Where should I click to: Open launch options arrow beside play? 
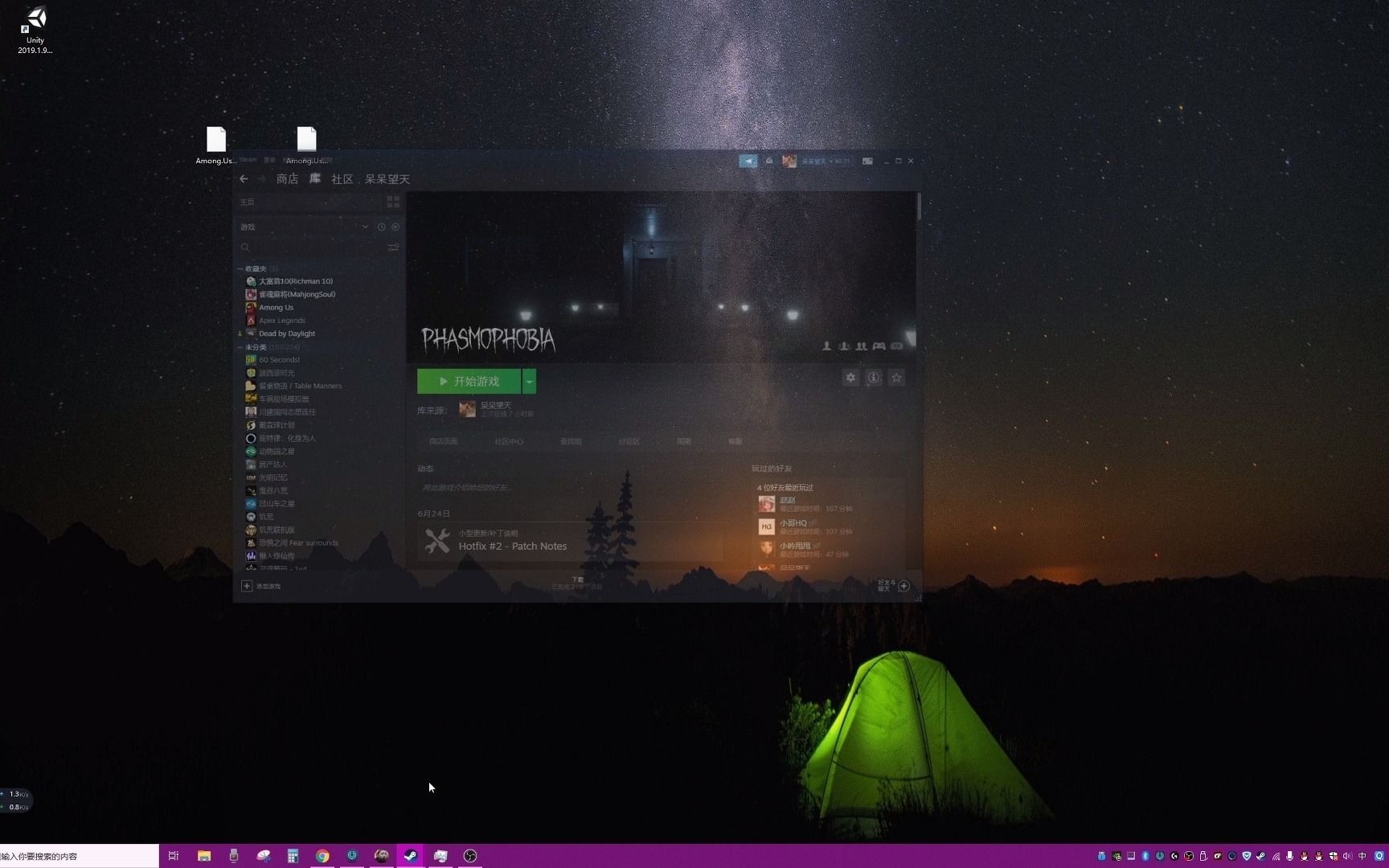[x=529, y=381]
